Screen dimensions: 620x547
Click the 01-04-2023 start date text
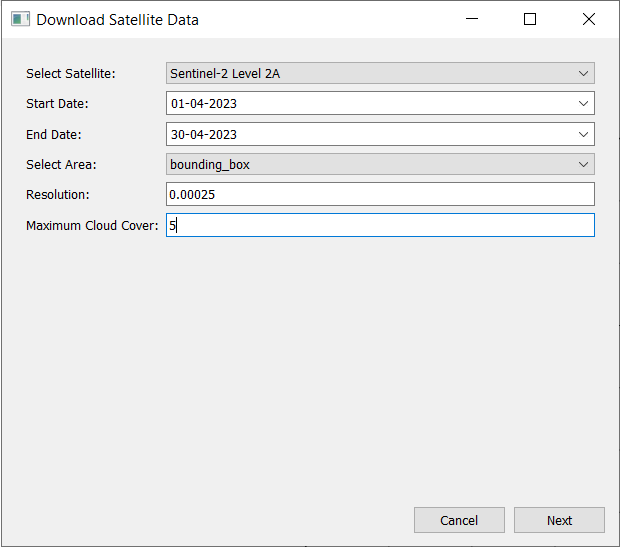tap(204, 103)
